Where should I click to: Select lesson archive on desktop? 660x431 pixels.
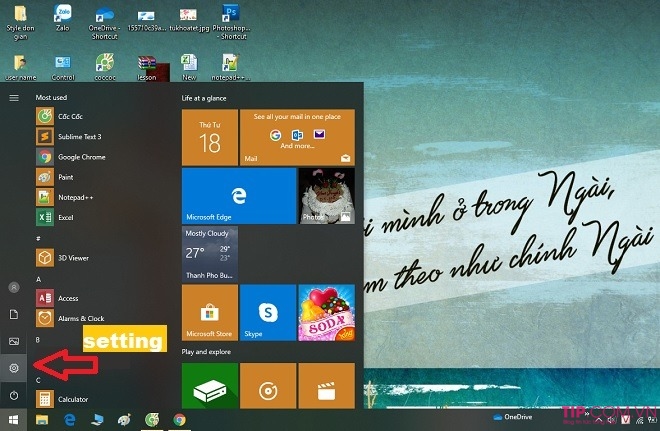coord(147,67)
